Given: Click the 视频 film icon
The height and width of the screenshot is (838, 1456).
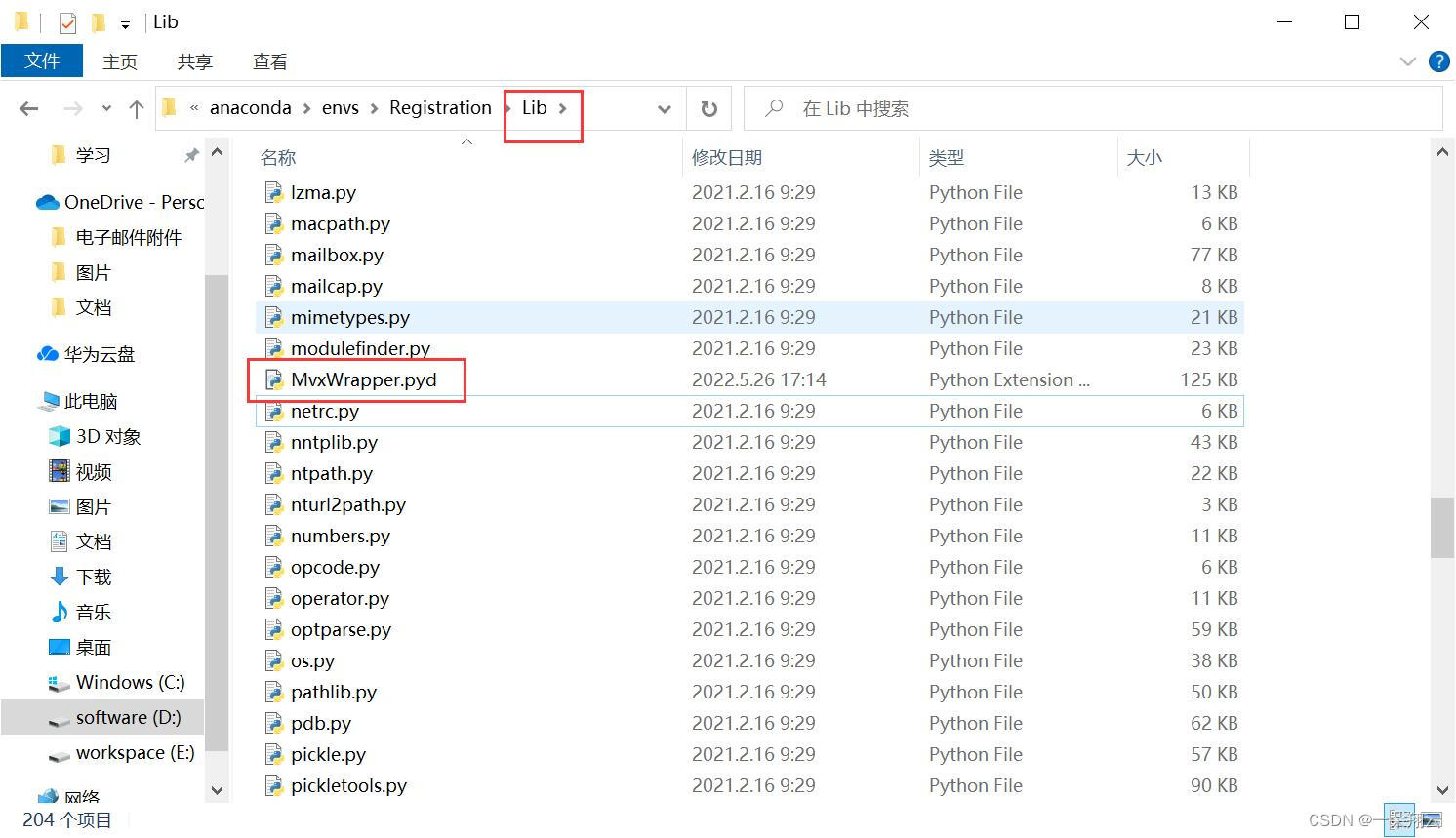Looking at the screenshot, I should coord(60,471).
